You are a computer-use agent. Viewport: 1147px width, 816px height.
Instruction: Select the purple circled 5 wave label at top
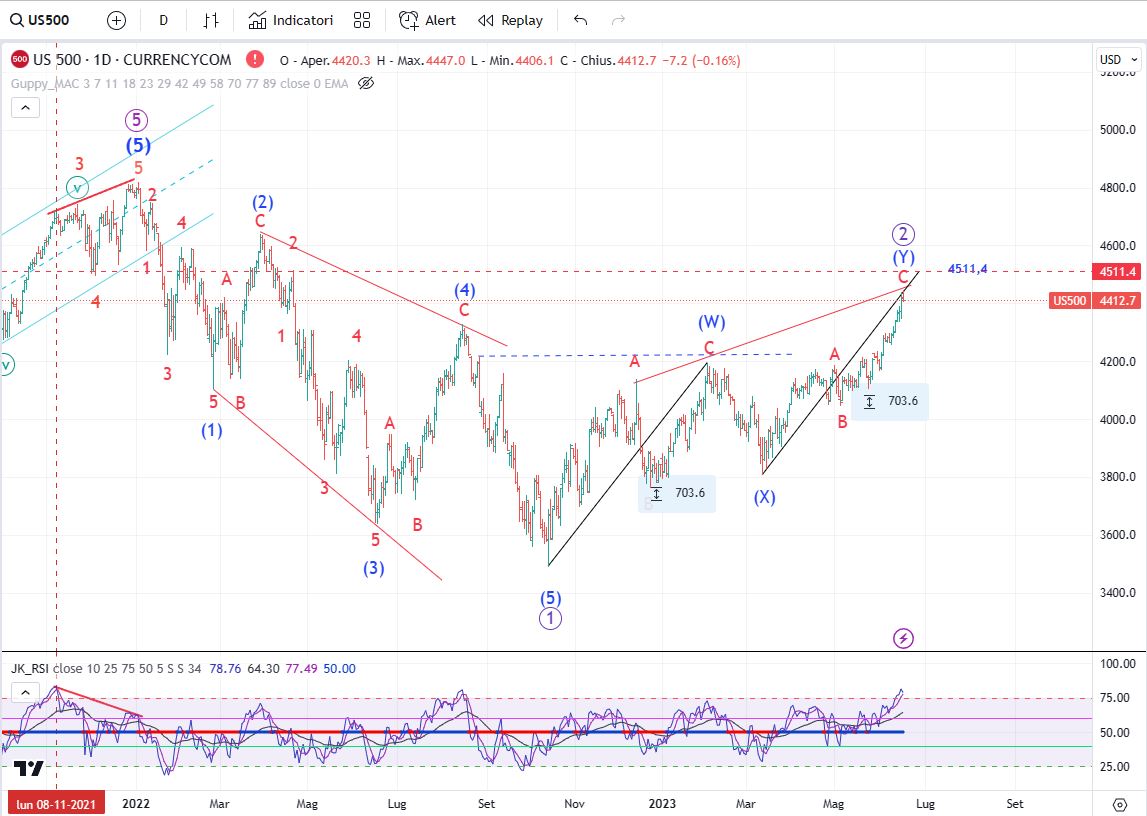136,119
